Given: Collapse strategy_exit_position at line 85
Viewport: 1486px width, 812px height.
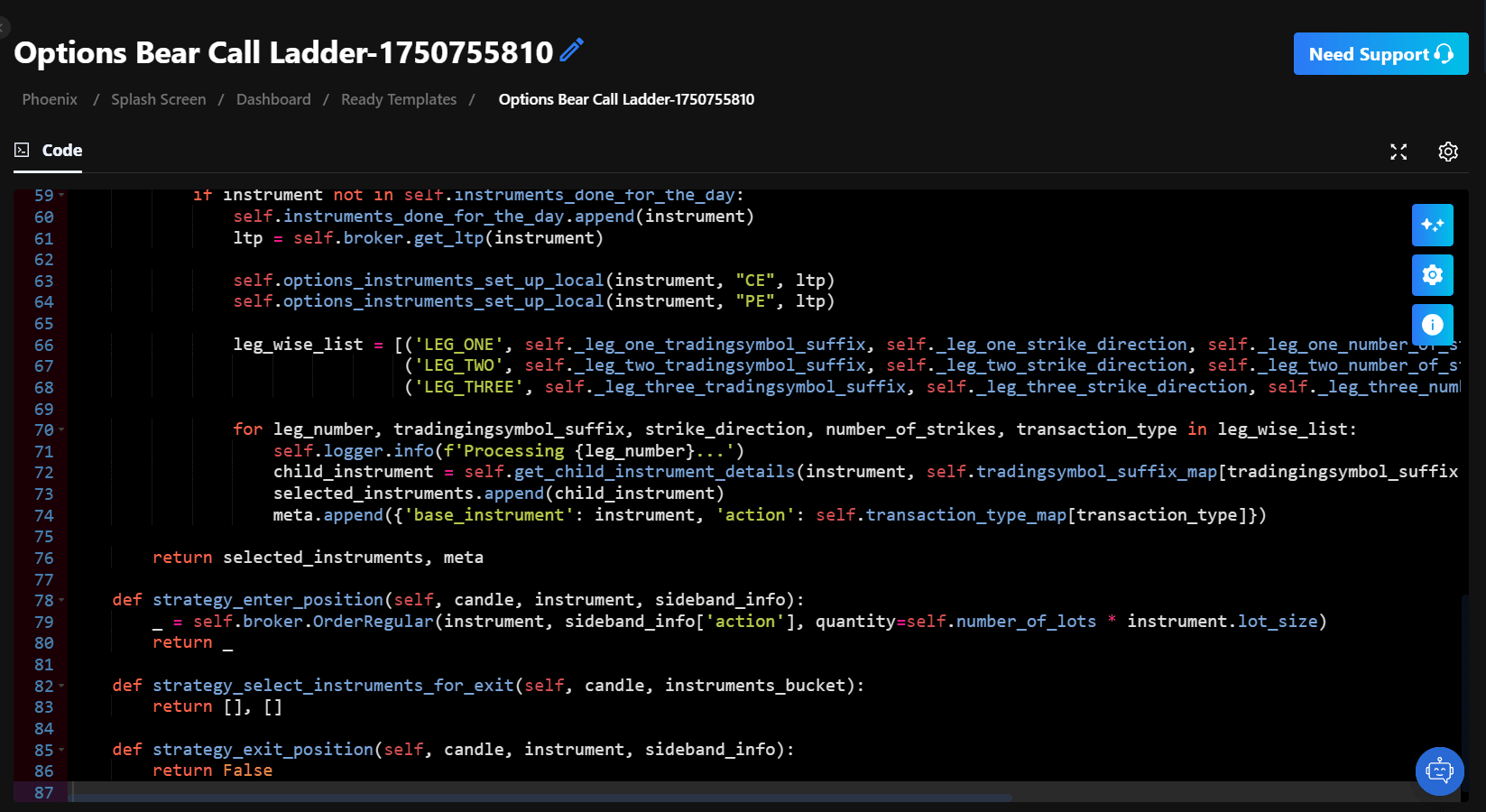Looking at the screenshot, I should click(x=60, y=749).
